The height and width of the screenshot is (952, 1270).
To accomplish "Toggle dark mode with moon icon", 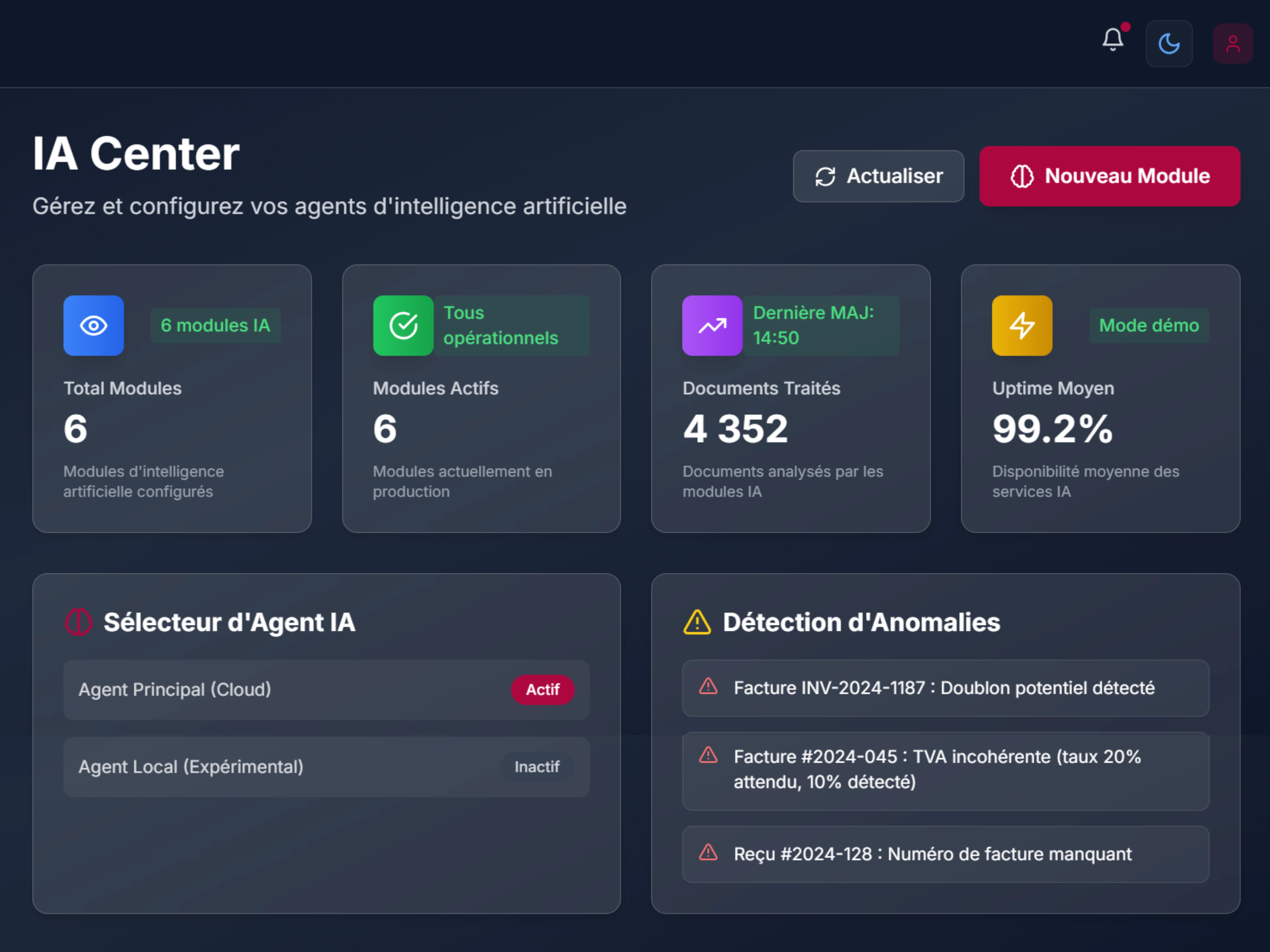I will tap(1168, 44).
